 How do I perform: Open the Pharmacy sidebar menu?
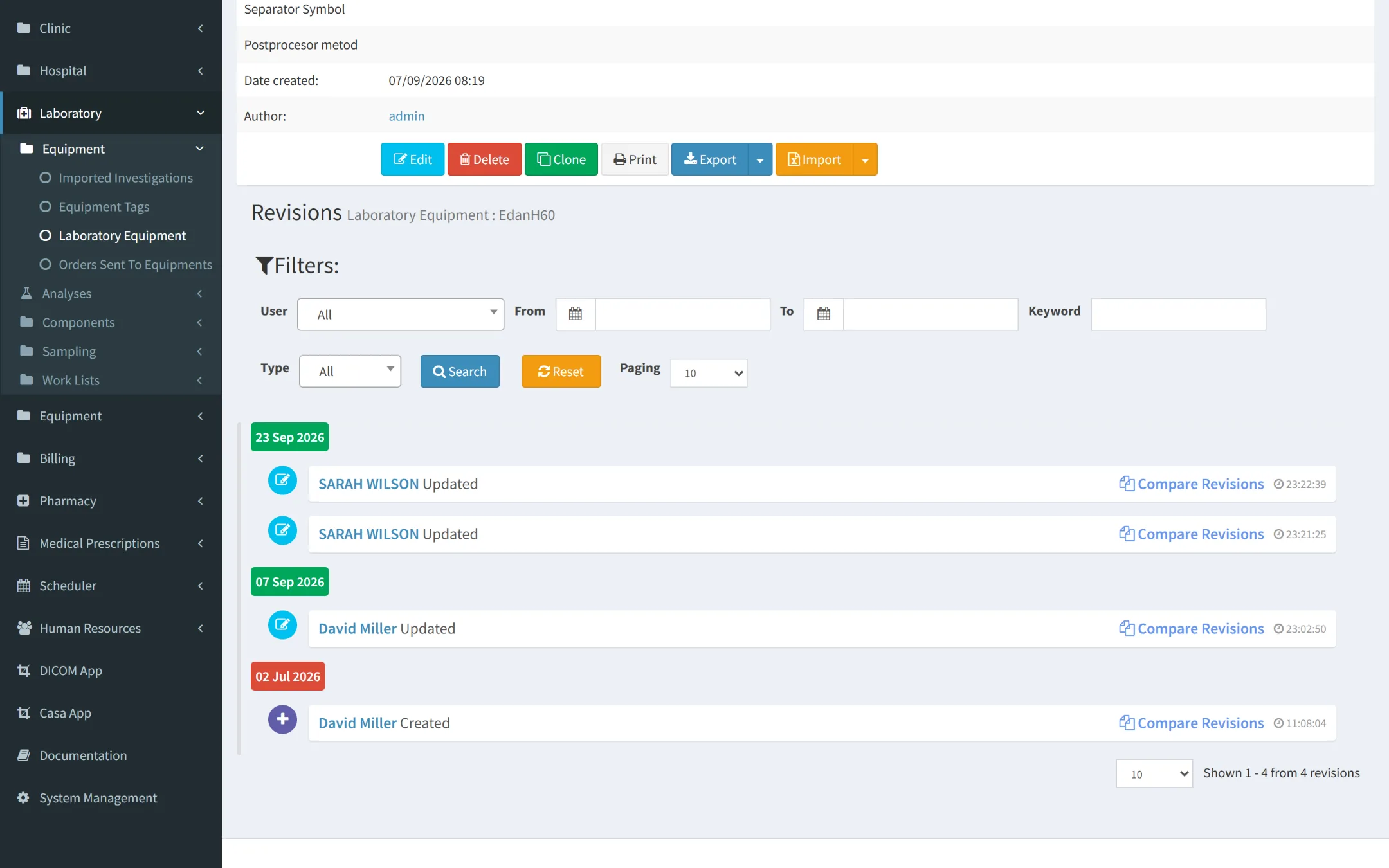[x=111, y=500]
